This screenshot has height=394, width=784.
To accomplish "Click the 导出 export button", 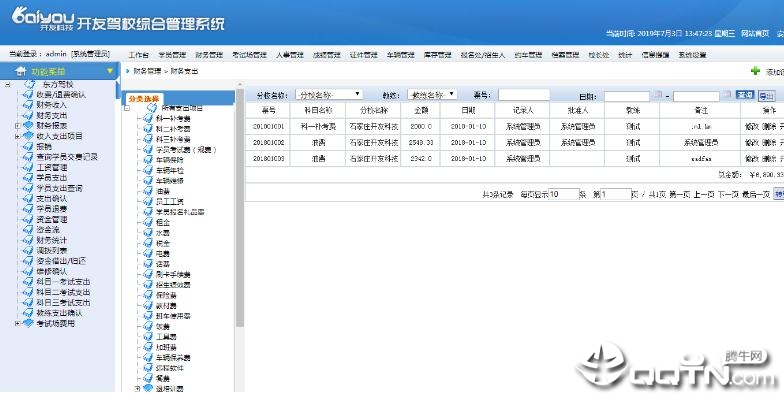I will tap(766, 95).
